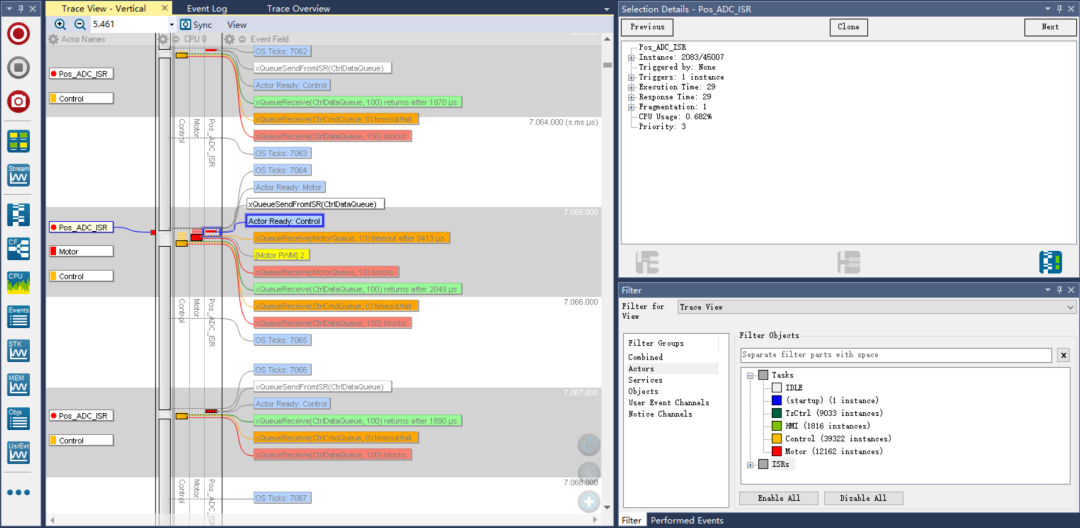Toggle the Tasks group checkbox in filter

point(764,375)
